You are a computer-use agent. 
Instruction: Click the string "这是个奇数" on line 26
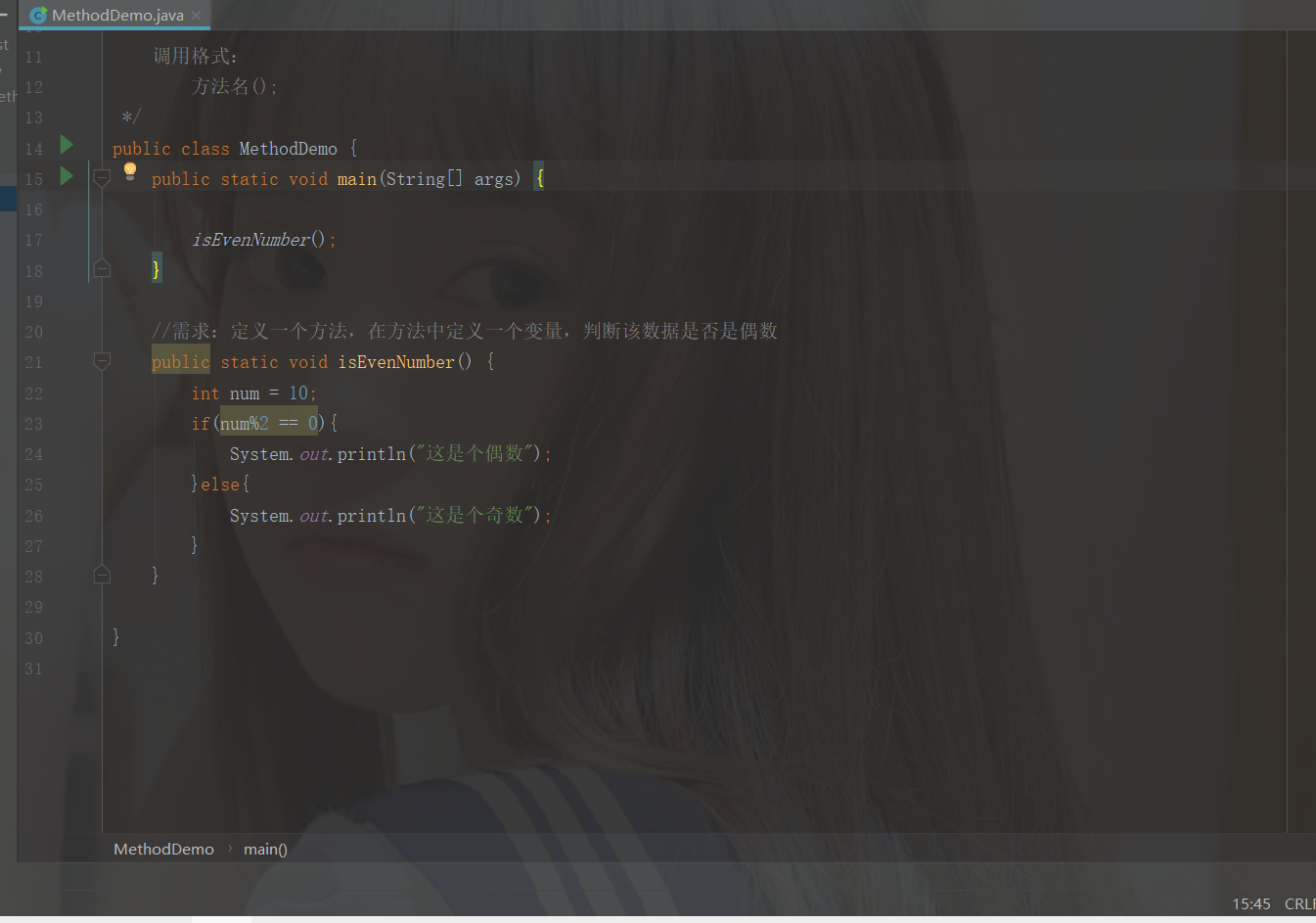pos(475,515)
